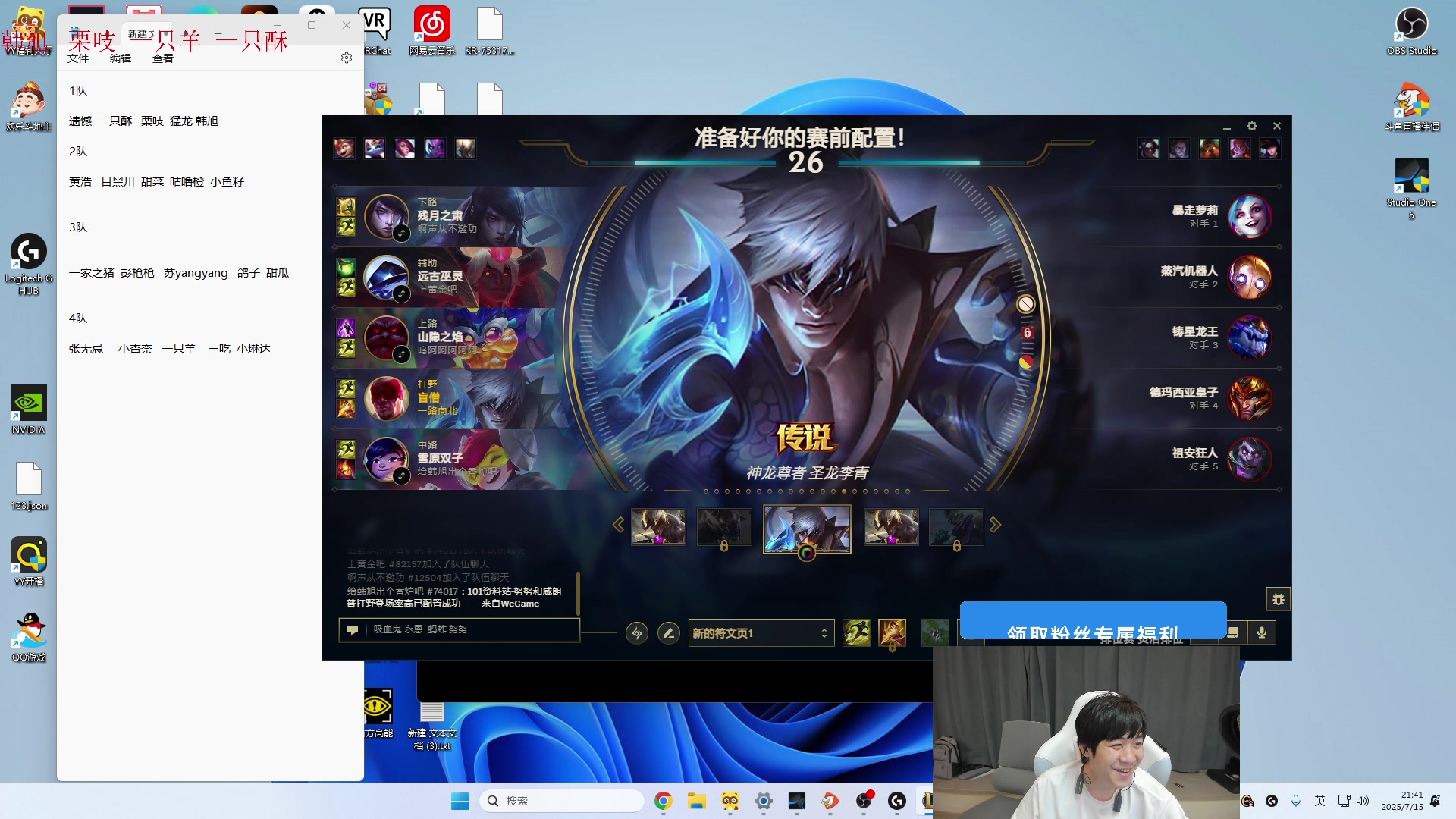Open the 网易云音乐 desktop icon
Image resolution: width=1456 pixels, height=819 pixels.
[x=432, y=31]
